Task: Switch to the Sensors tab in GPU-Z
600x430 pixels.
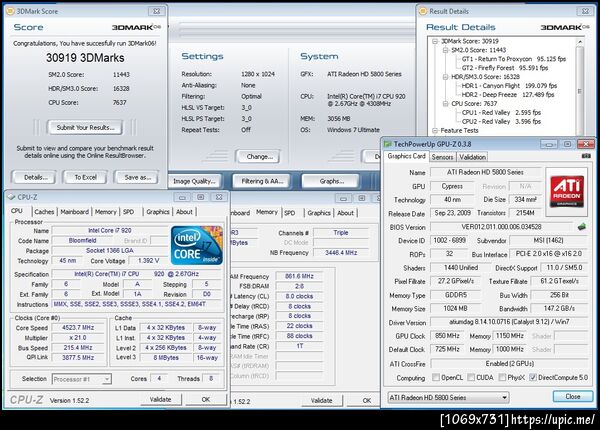Action: 442,157
